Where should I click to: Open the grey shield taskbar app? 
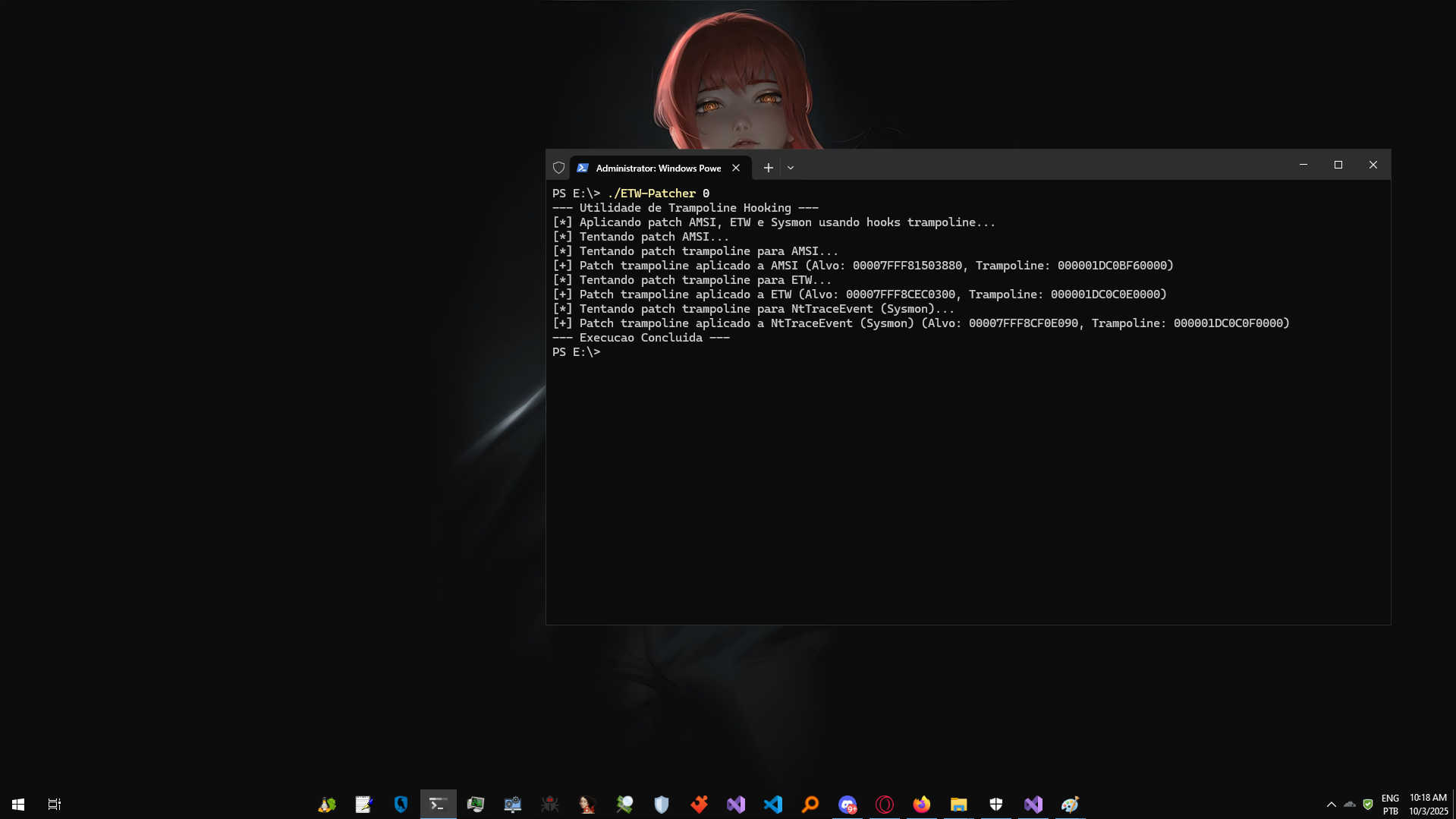662,804
